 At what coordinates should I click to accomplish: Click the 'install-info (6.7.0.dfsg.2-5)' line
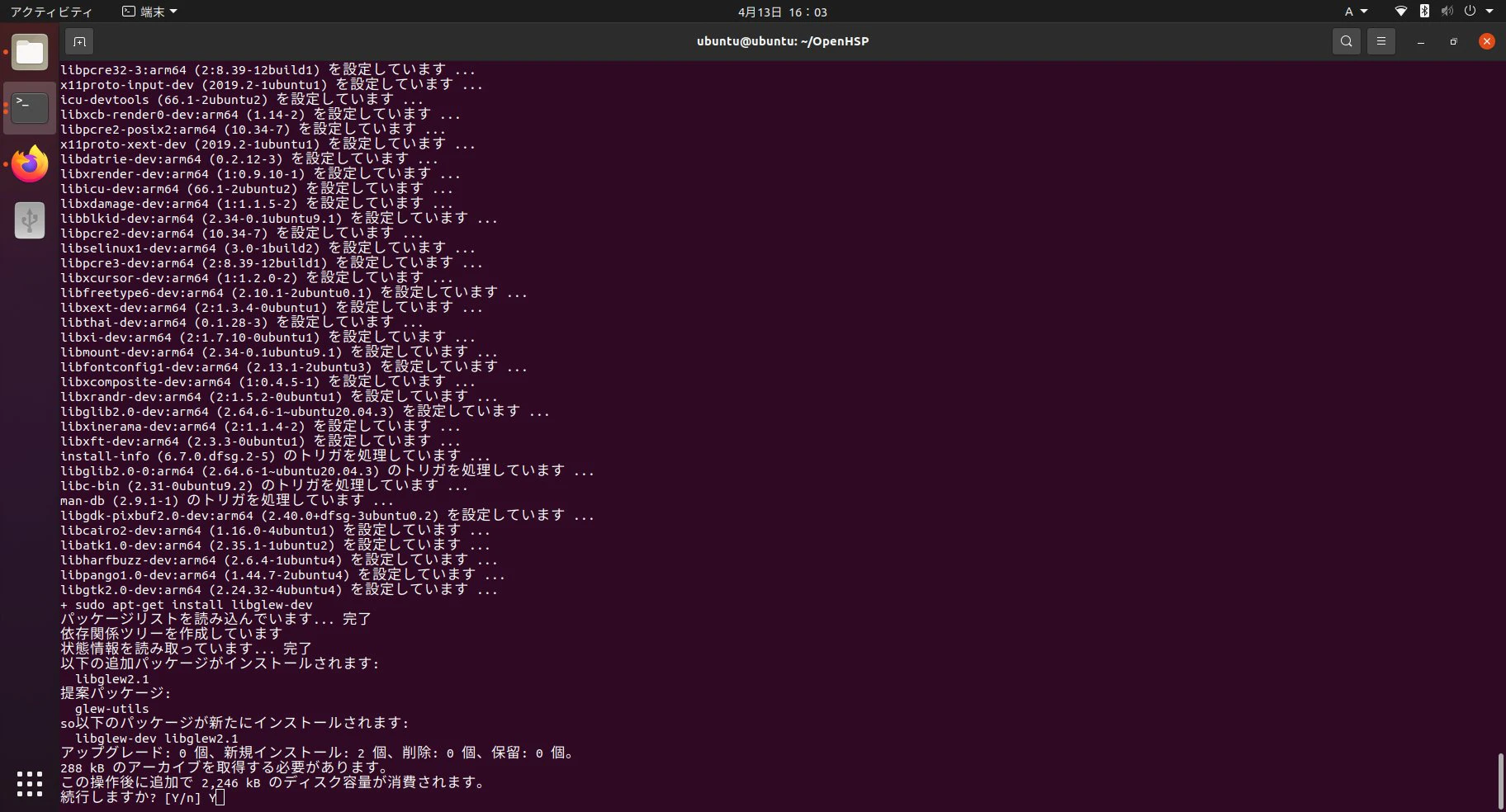(275, 456)
